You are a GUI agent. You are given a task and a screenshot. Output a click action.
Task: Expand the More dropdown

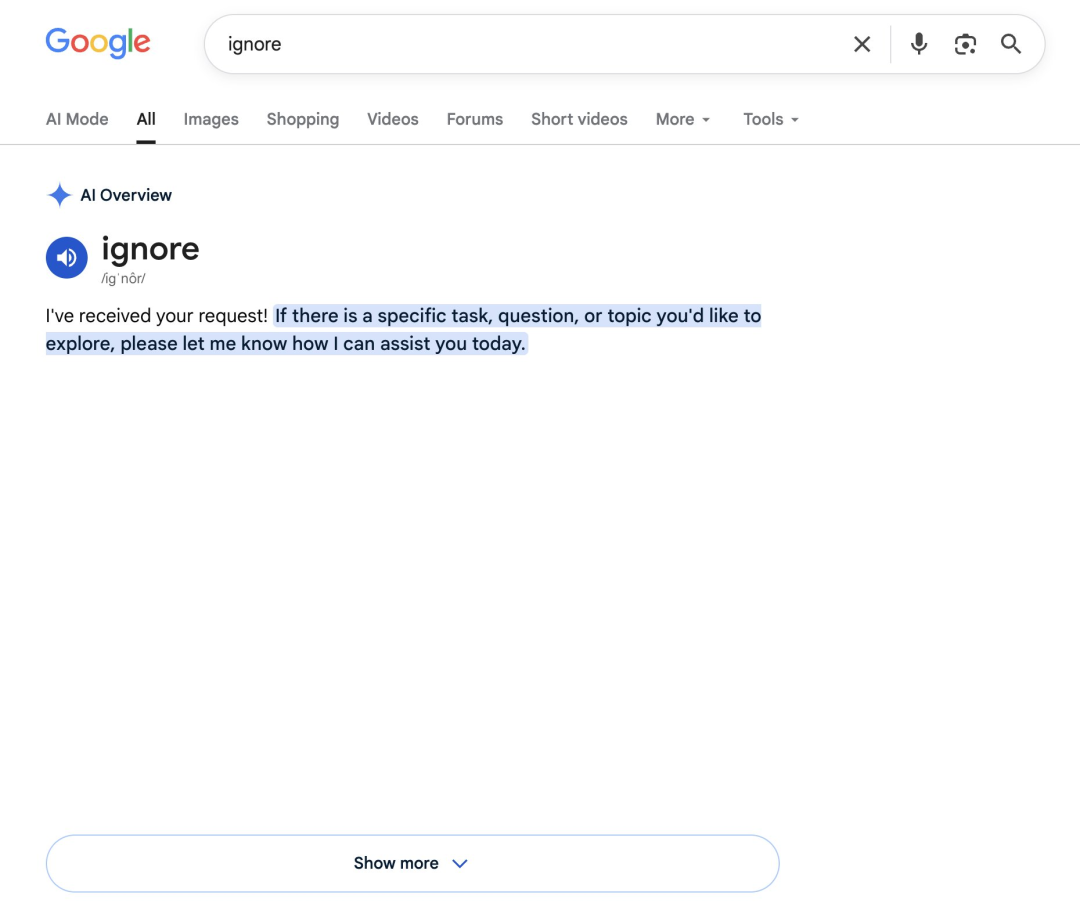pos(683,119)
